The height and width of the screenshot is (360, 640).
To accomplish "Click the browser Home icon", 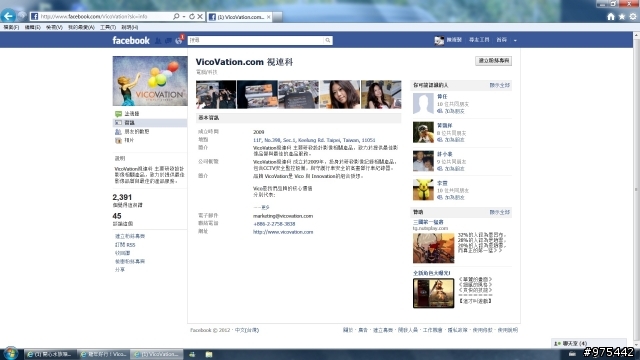I will click(x=611, y=16).
